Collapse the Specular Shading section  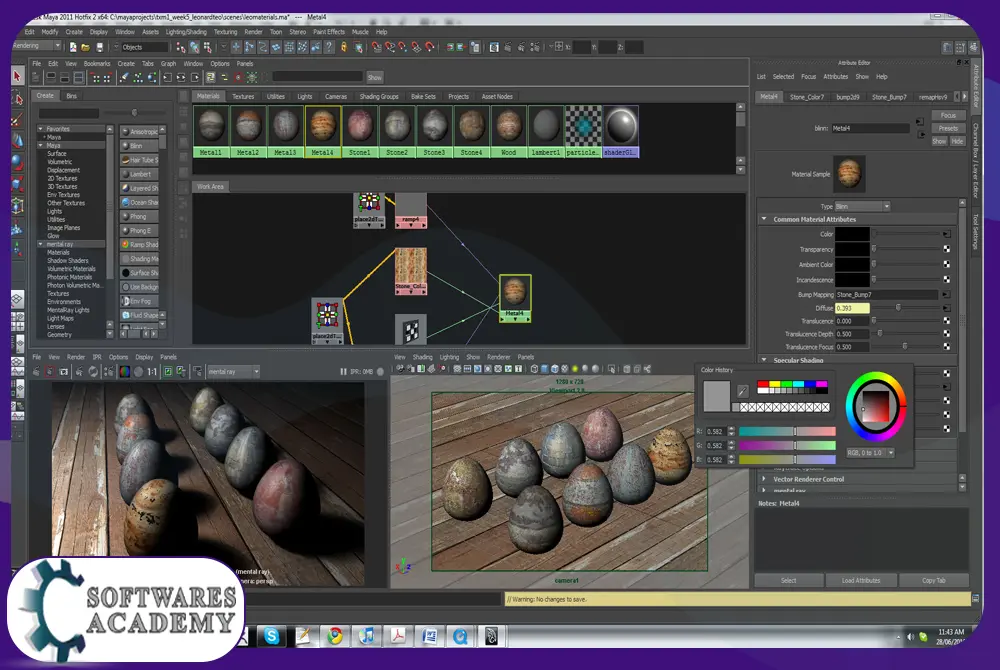[764, 360]
